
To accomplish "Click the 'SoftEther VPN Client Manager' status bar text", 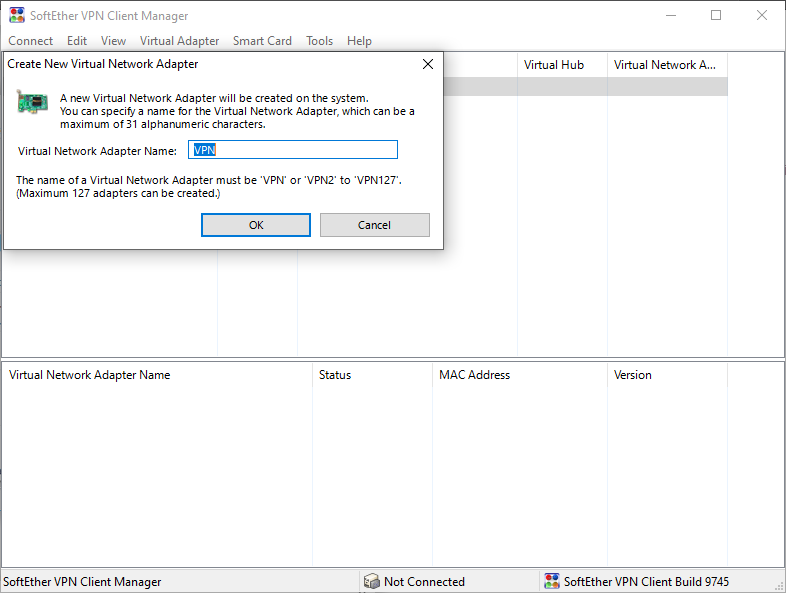I will (82, 582).
